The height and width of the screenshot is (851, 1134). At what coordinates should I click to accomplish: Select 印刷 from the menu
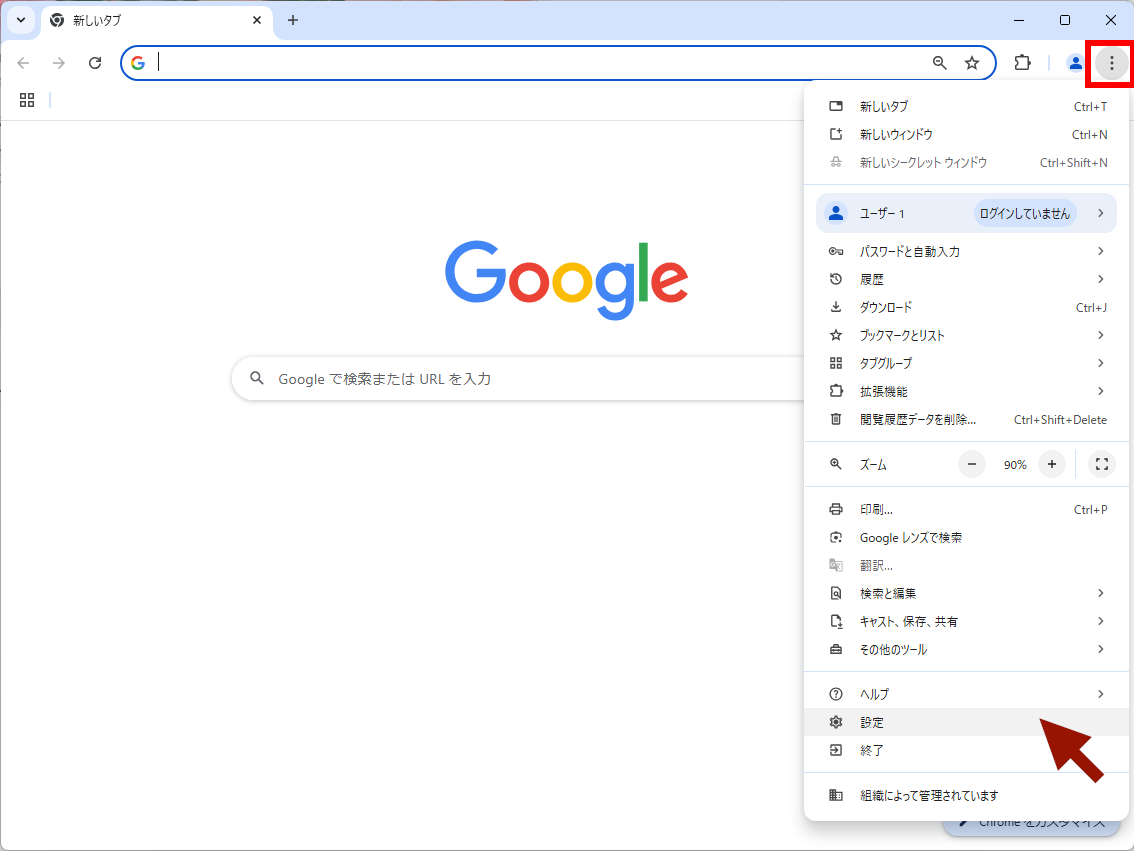point(967,509)
